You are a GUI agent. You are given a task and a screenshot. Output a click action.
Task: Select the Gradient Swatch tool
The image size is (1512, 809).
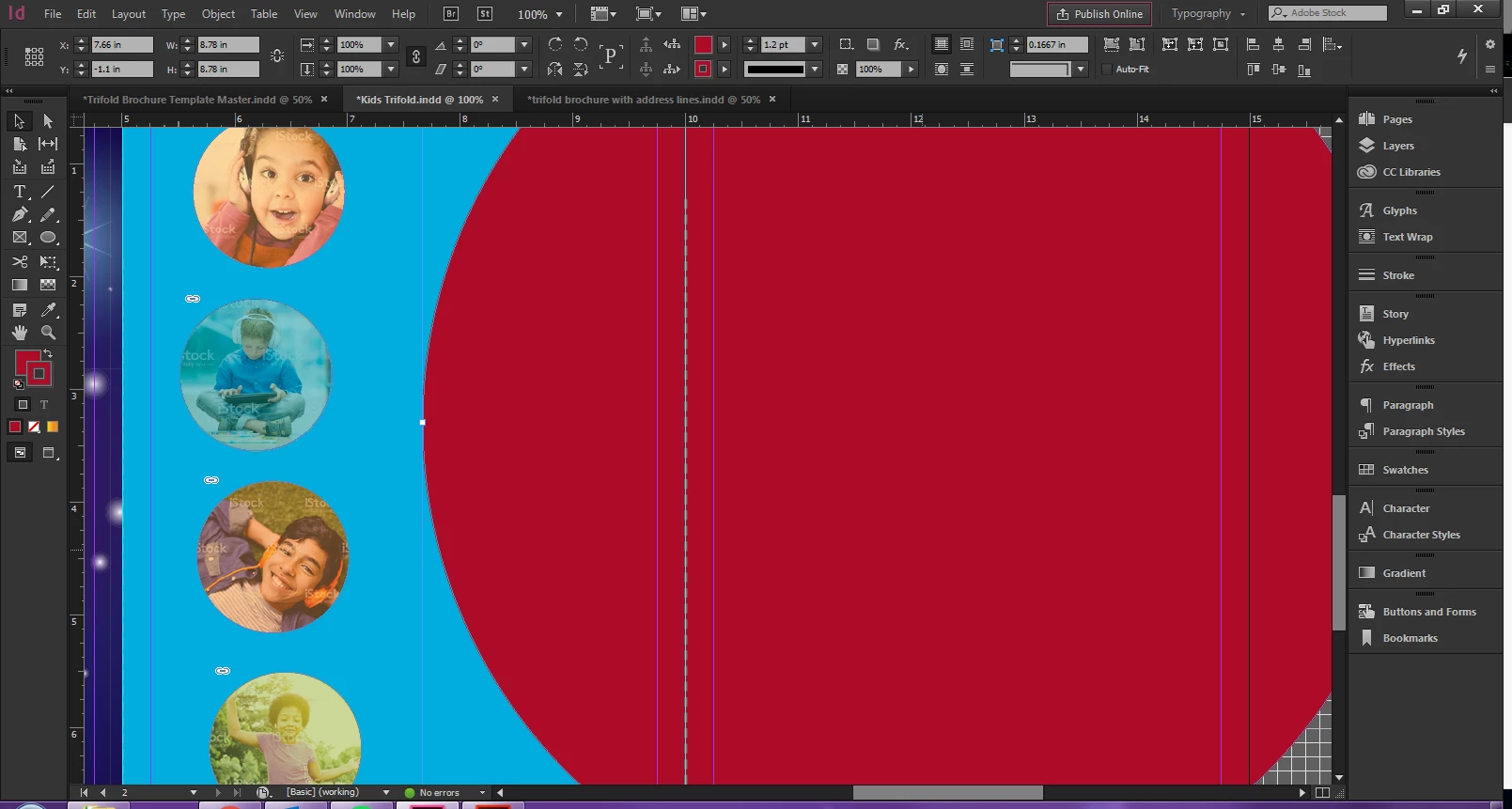coord(20,285)
